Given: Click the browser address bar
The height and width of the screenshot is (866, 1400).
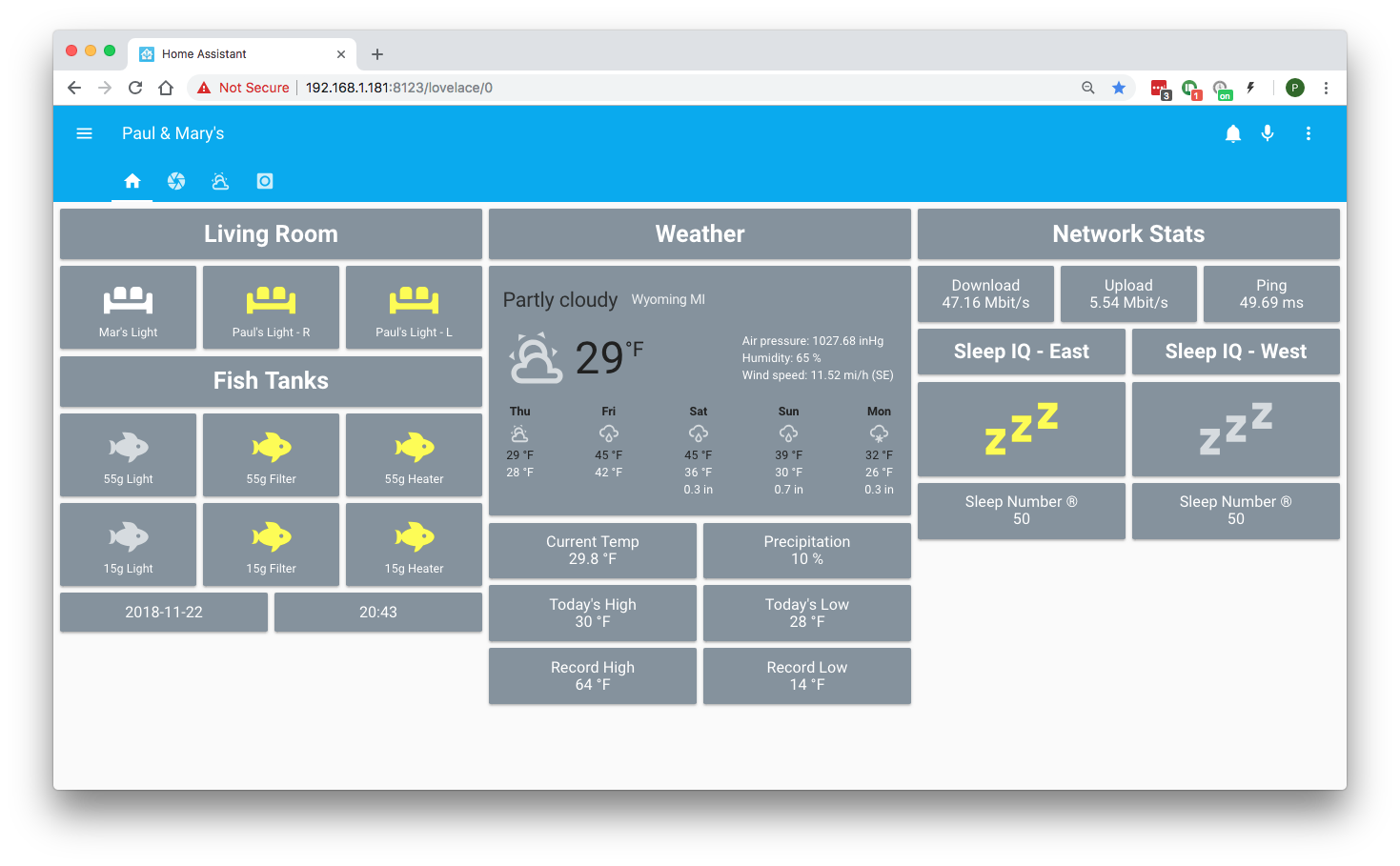Looking at the screenshot, I should [x=572, y=87].
